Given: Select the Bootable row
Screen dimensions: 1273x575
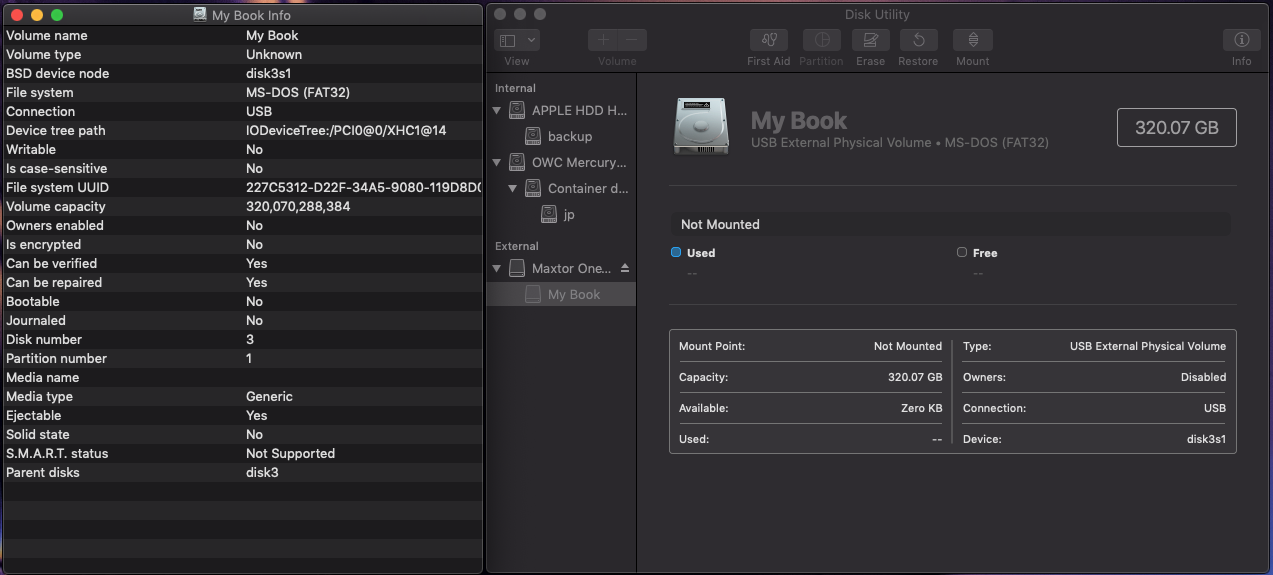Looking at the screenshot, I should pyautogui.click(x=243, y=301).
